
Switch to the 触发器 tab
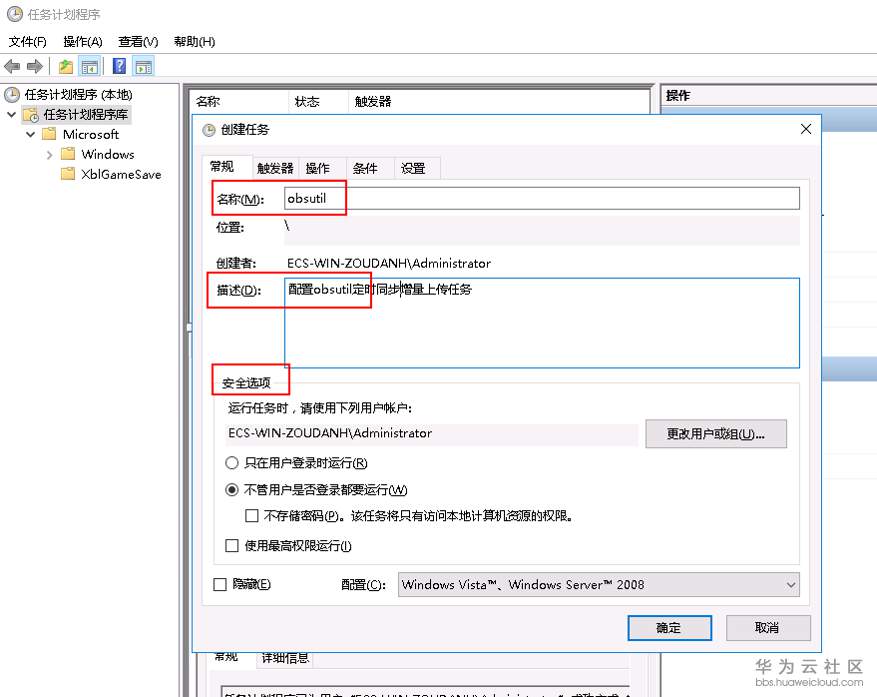tap(274, 167)
